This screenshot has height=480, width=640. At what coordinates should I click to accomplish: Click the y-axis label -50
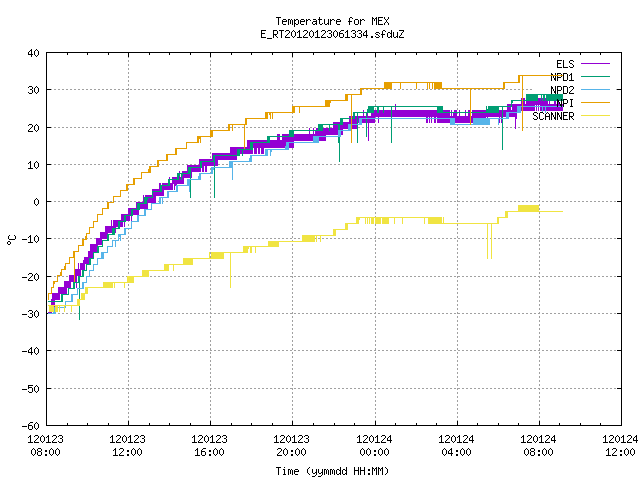[x=31, y=389]
